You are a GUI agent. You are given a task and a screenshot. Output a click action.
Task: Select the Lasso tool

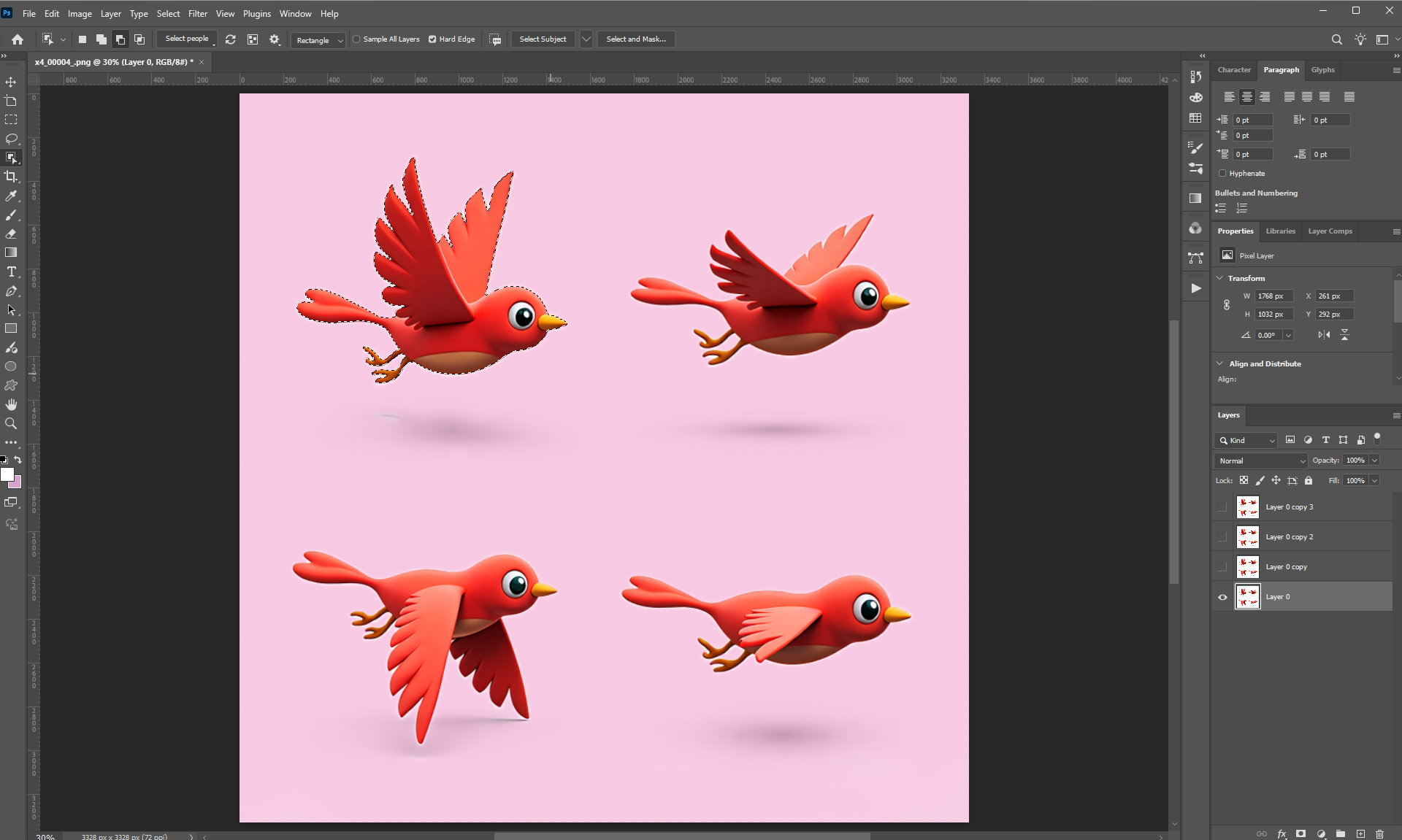click(x=11, y=139)
